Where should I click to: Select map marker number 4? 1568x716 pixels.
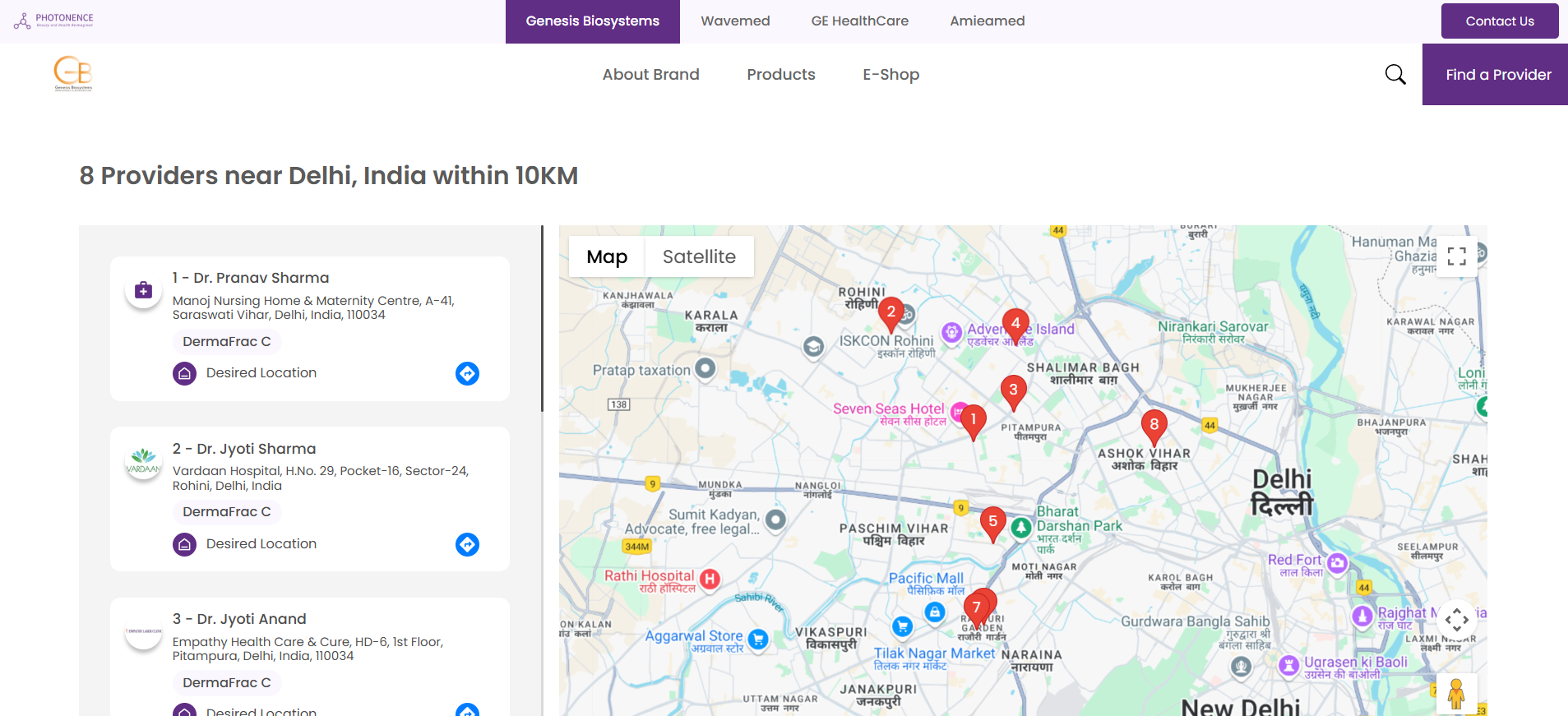[1015, 326]
